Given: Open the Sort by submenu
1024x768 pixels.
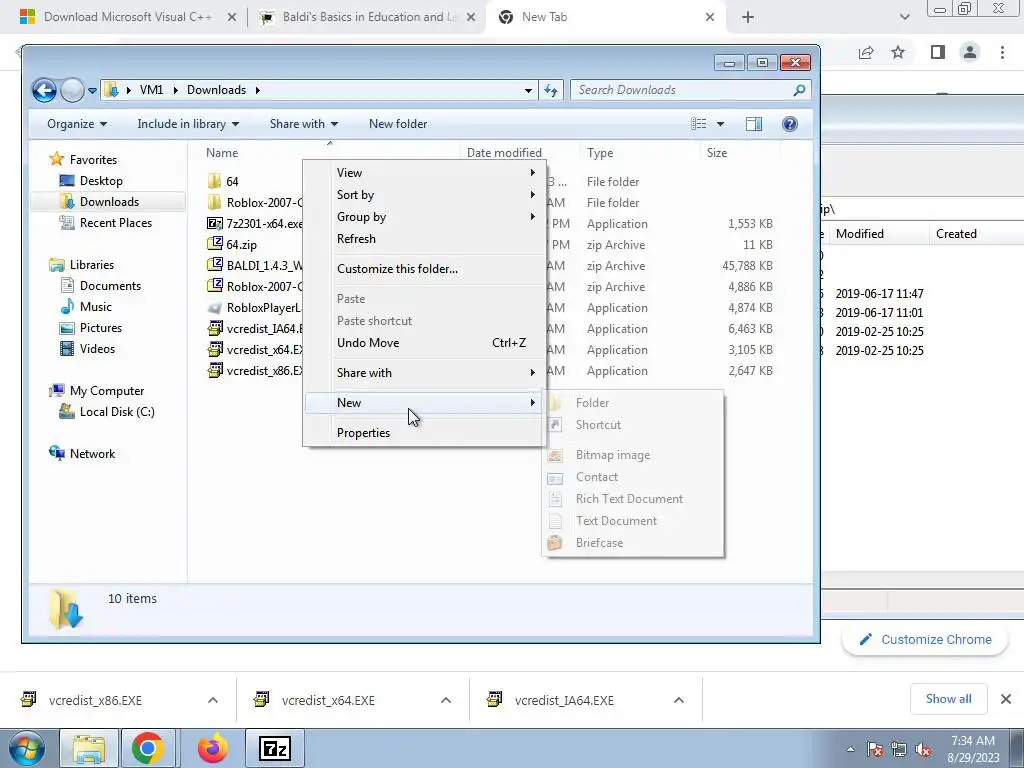Looking at the screenshot, I should [424, 195].
